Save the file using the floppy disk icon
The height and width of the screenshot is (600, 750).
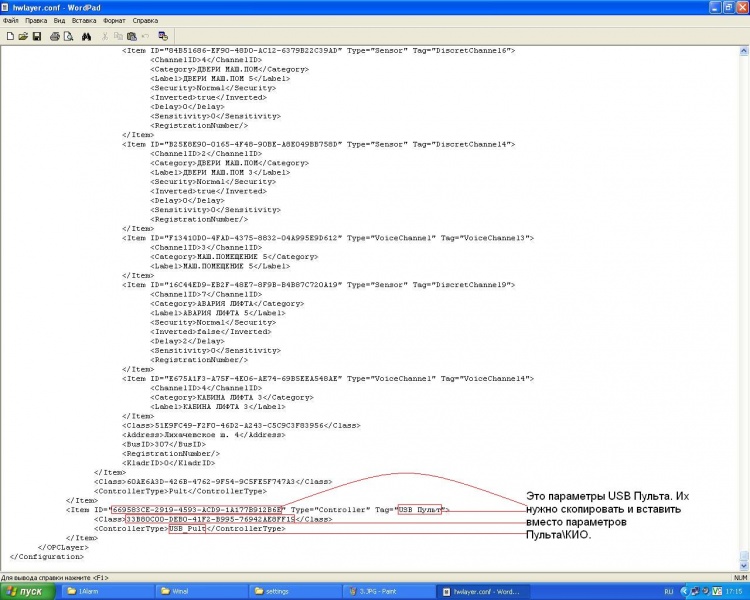(37, 36)
